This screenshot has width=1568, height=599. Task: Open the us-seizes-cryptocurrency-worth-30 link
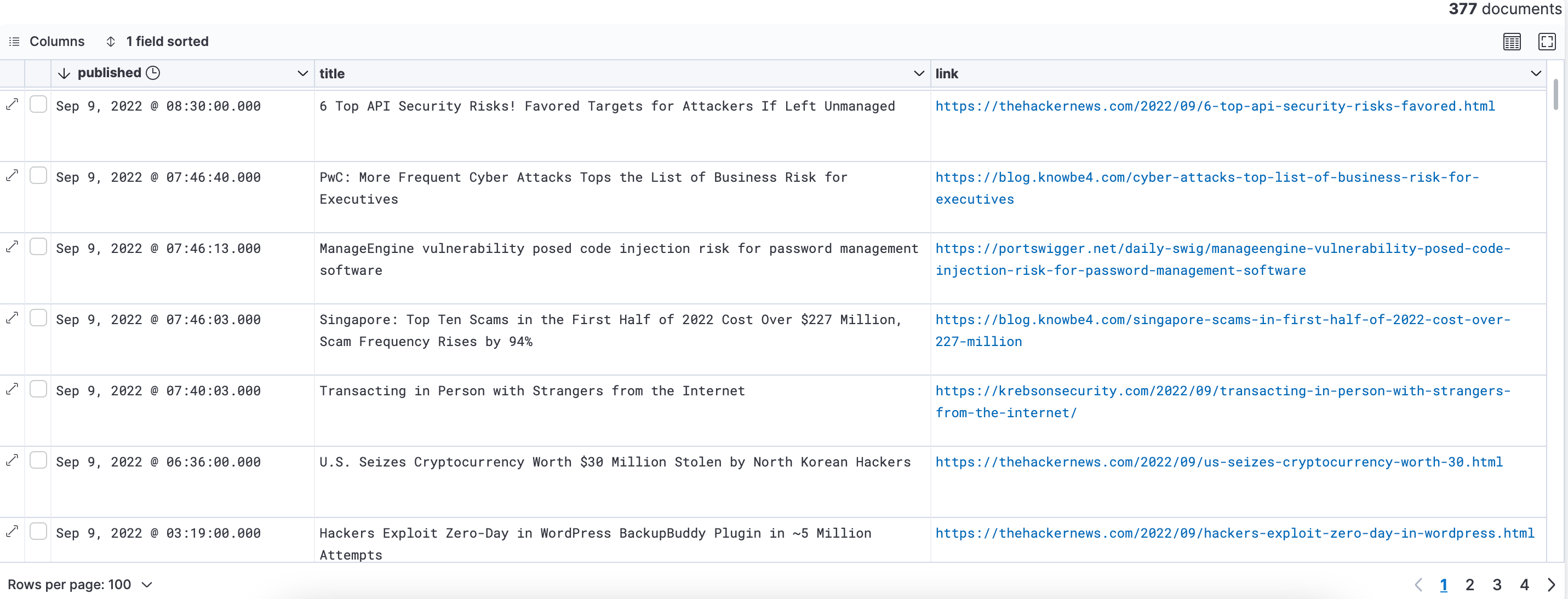coord(1218,462)
